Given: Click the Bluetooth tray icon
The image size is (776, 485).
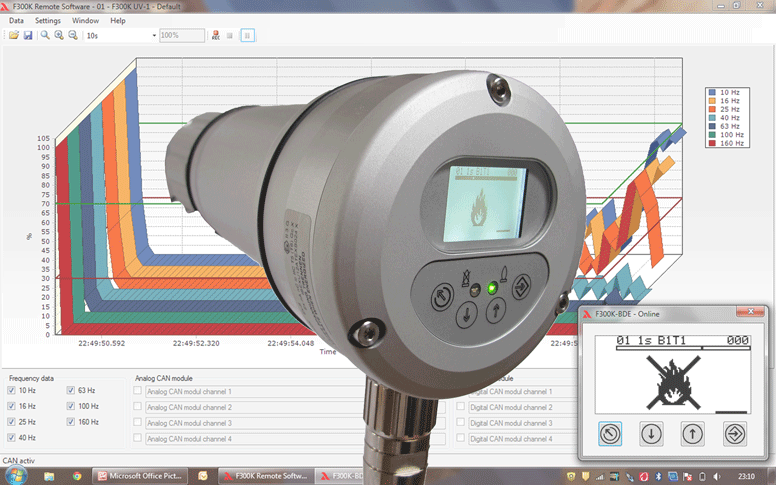Looking at the screenshot, I should (658, 477).
